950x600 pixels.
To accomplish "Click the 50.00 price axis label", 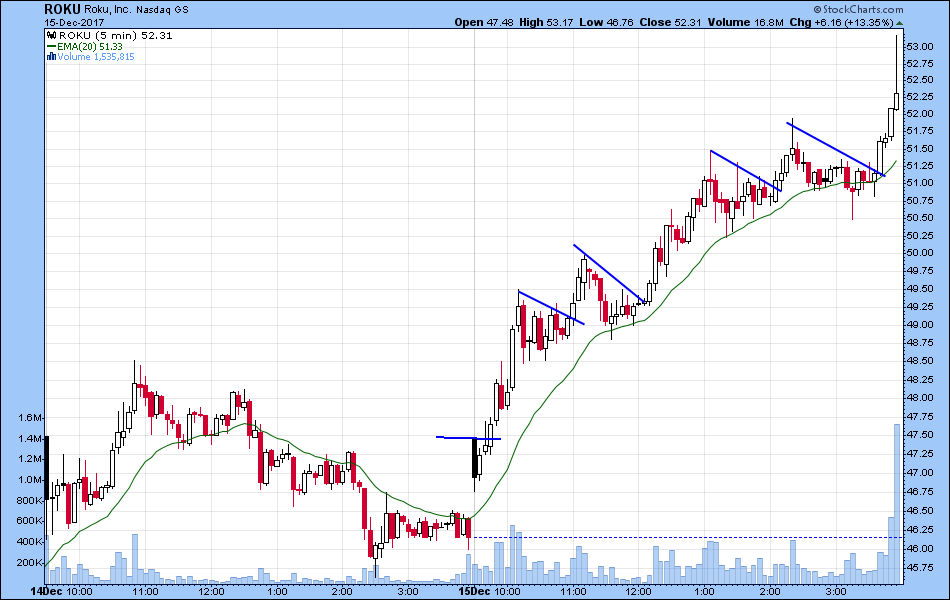I will coord(920,253).
